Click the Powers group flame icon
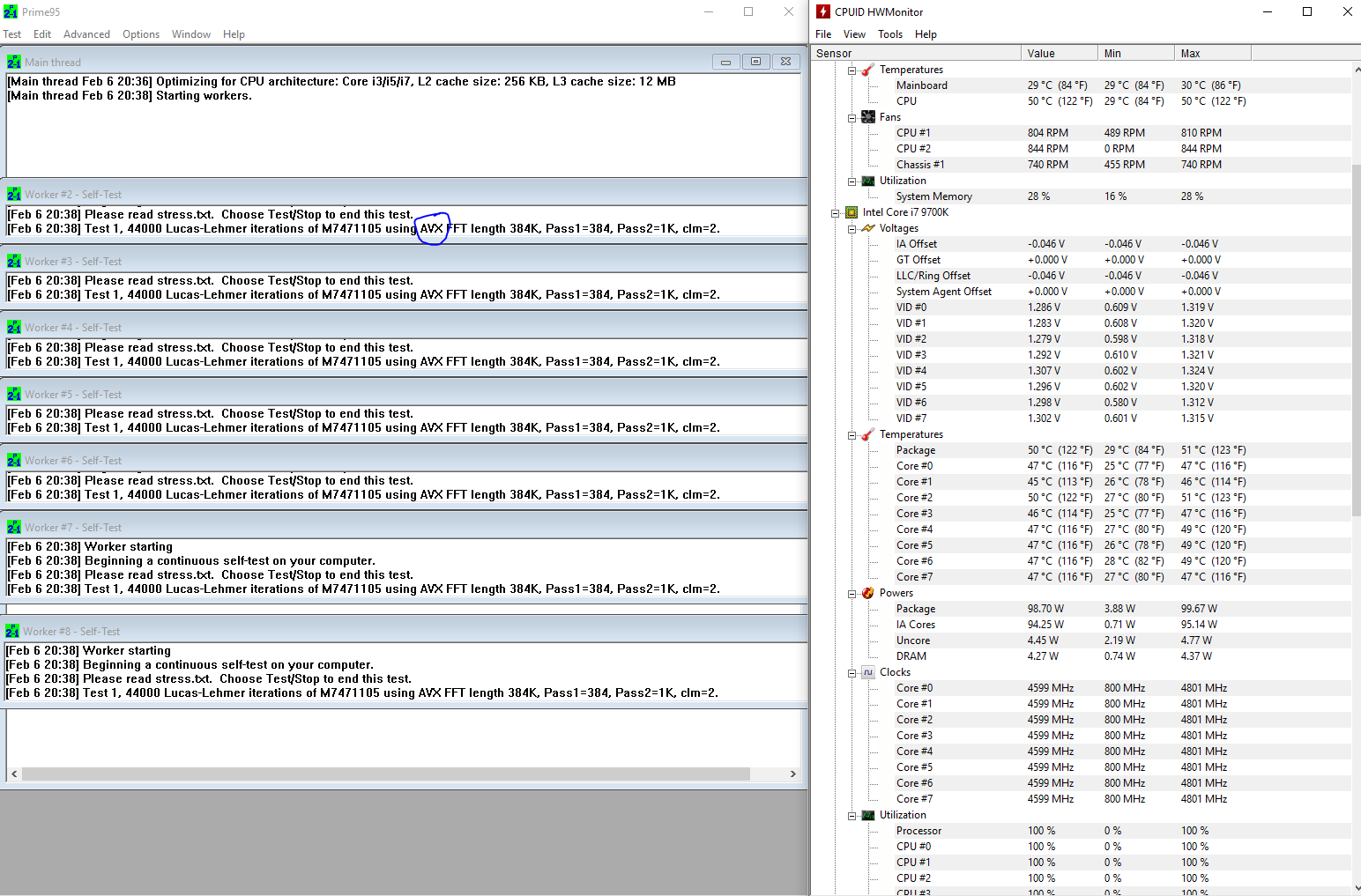 (x=868, y=593)
